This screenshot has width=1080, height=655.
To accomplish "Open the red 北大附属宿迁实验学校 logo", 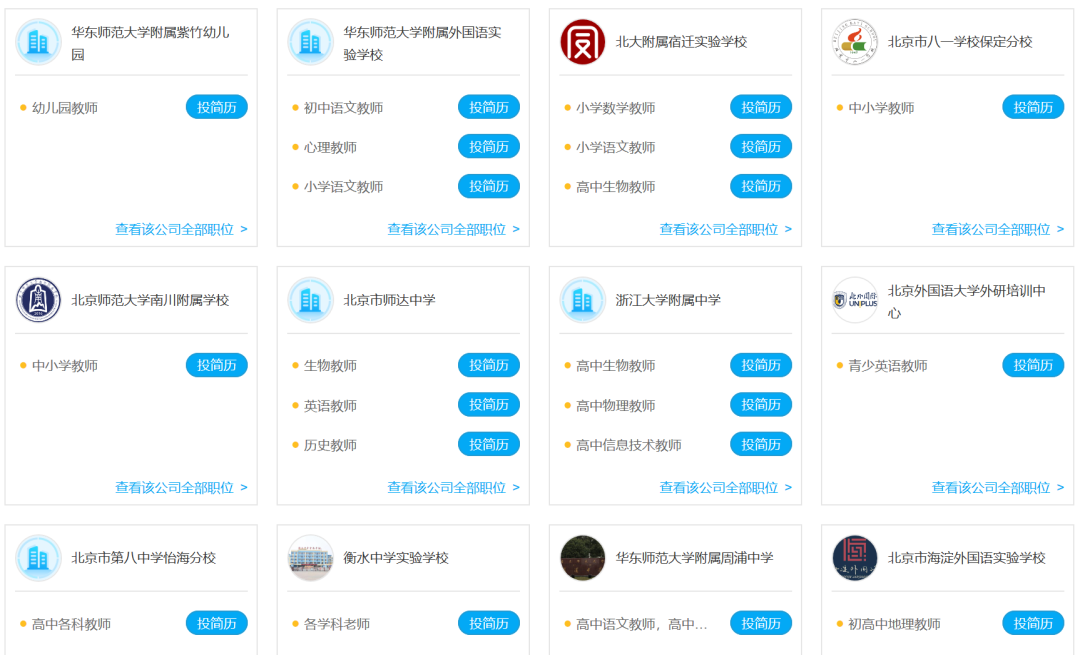I will [583, 42].
